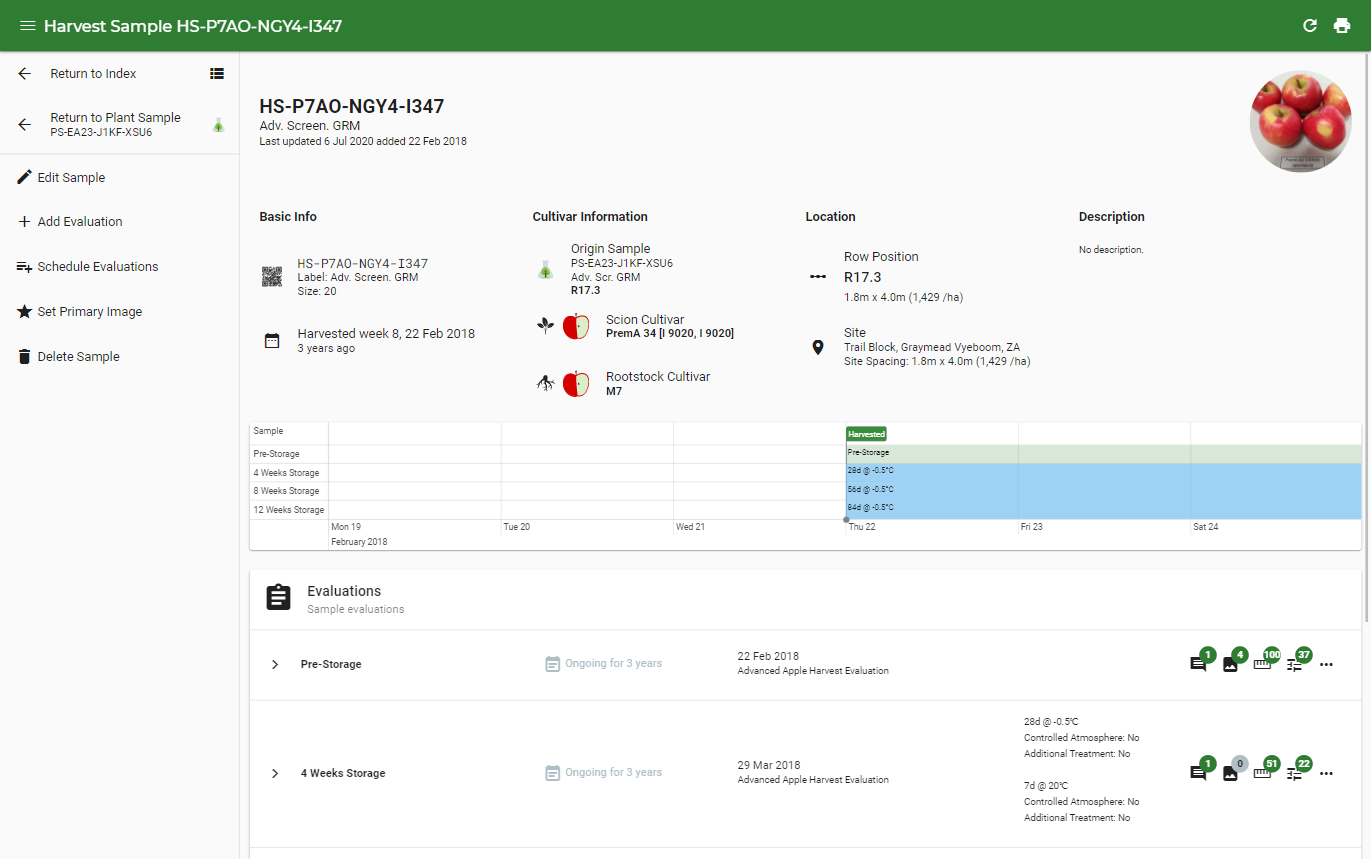Screen dimensions: 1371x859
Task: Expand the Pre-Storage evaluation row
Action: point(275,664)
